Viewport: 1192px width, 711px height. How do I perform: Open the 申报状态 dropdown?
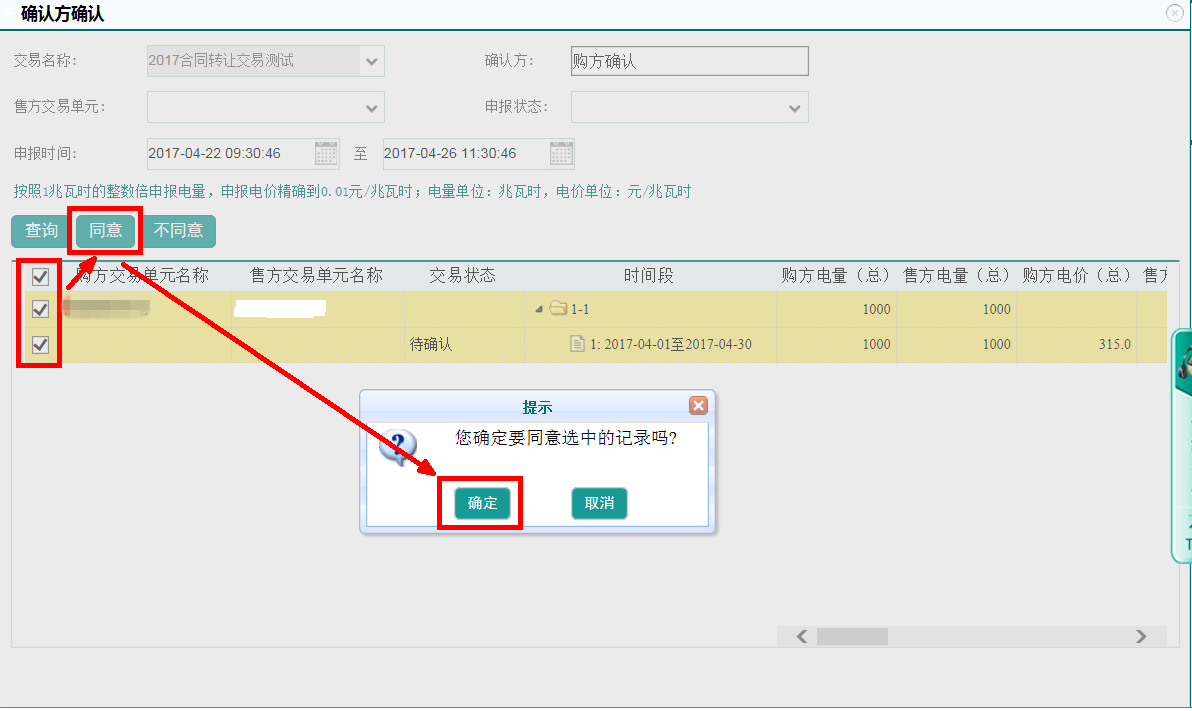click(x=795, y=108)
